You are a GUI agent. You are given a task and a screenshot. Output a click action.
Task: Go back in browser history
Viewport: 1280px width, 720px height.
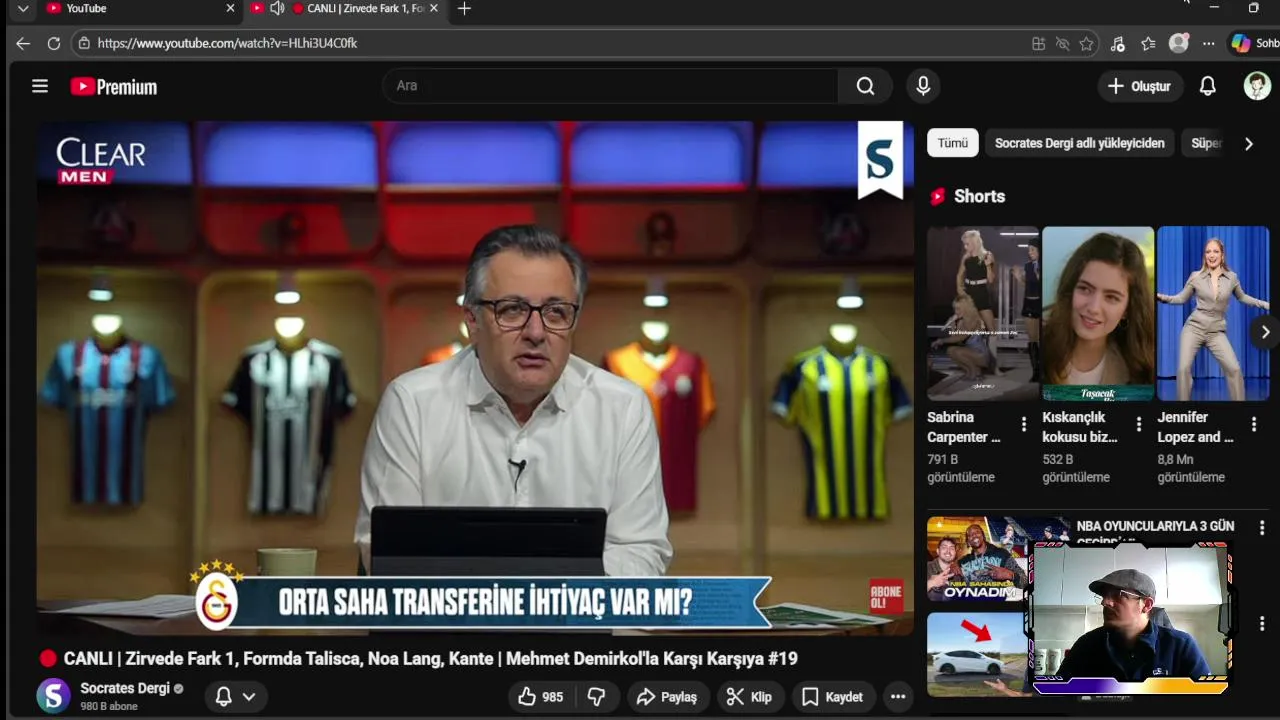pyautogui.click(x=23, y=43)
